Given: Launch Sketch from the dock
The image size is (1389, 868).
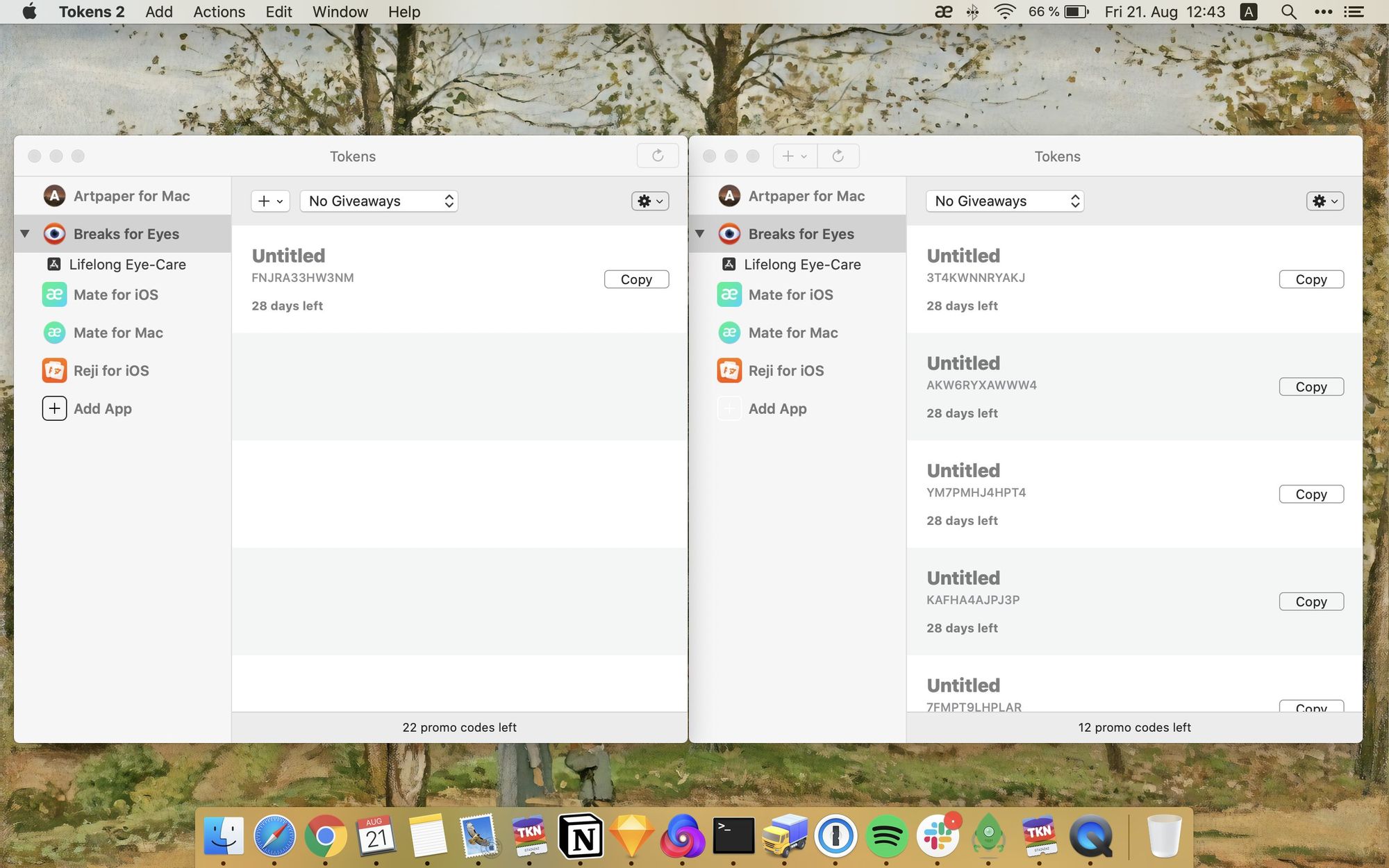Looking at the screenshot, I should pos(631,836).
